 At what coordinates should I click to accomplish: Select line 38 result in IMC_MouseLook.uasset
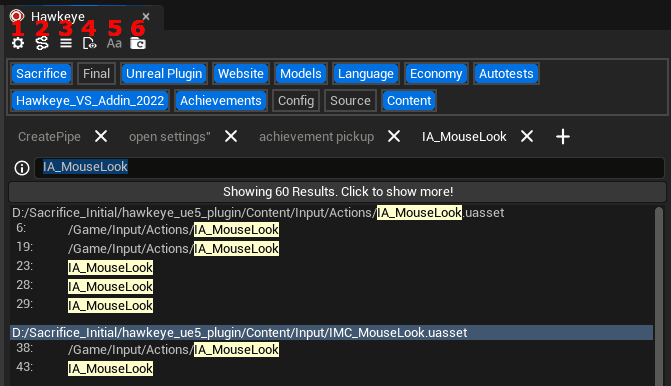click(173, 350)
